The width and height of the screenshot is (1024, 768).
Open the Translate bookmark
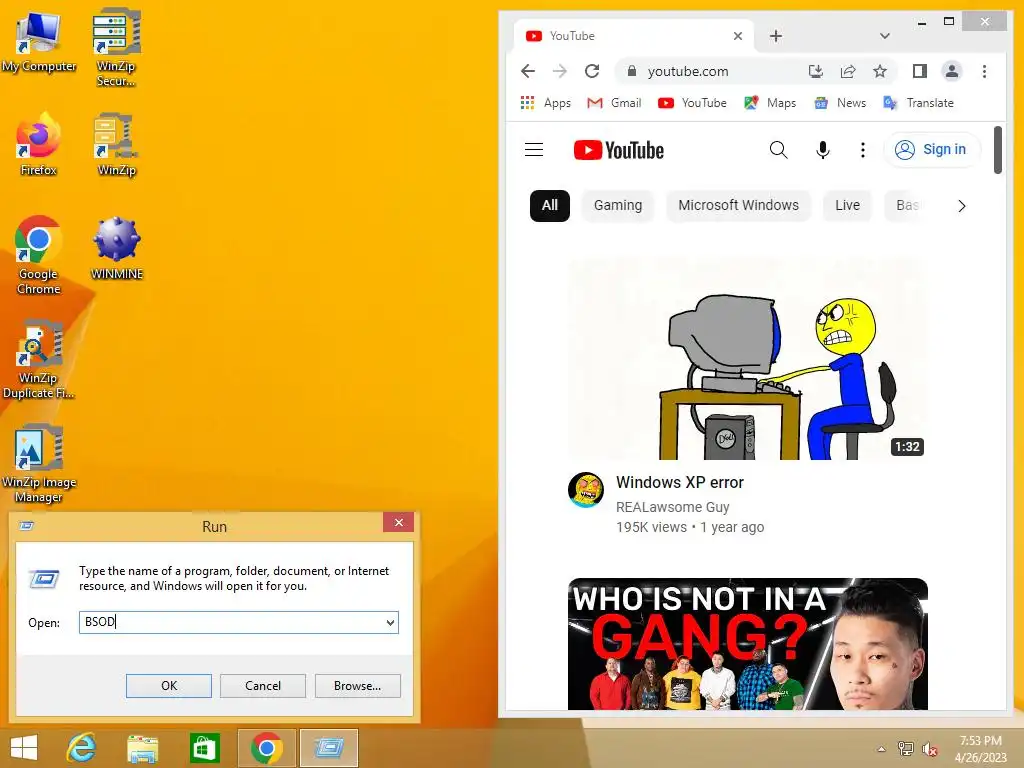click(x=918, y=103)
